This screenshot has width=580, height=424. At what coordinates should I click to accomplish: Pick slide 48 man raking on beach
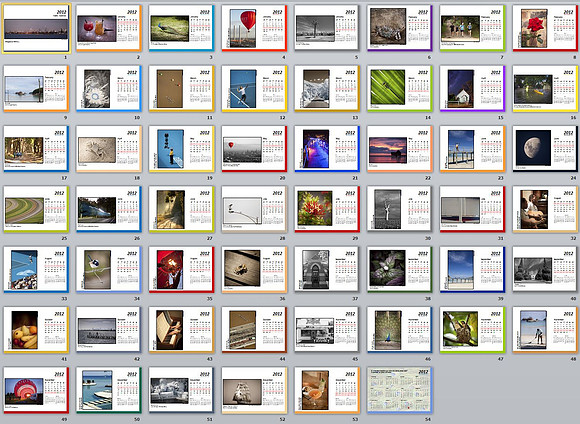pos(545,330)
